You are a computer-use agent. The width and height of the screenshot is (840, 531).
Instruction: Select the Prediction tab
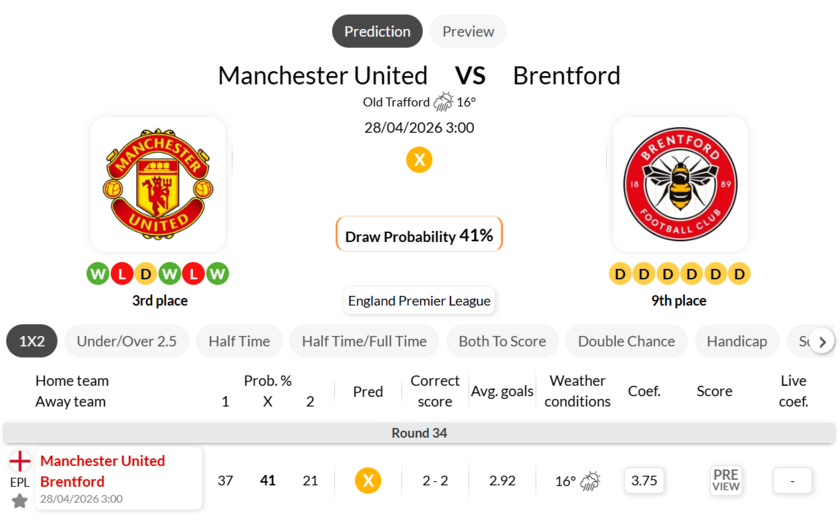click(377, 31)
